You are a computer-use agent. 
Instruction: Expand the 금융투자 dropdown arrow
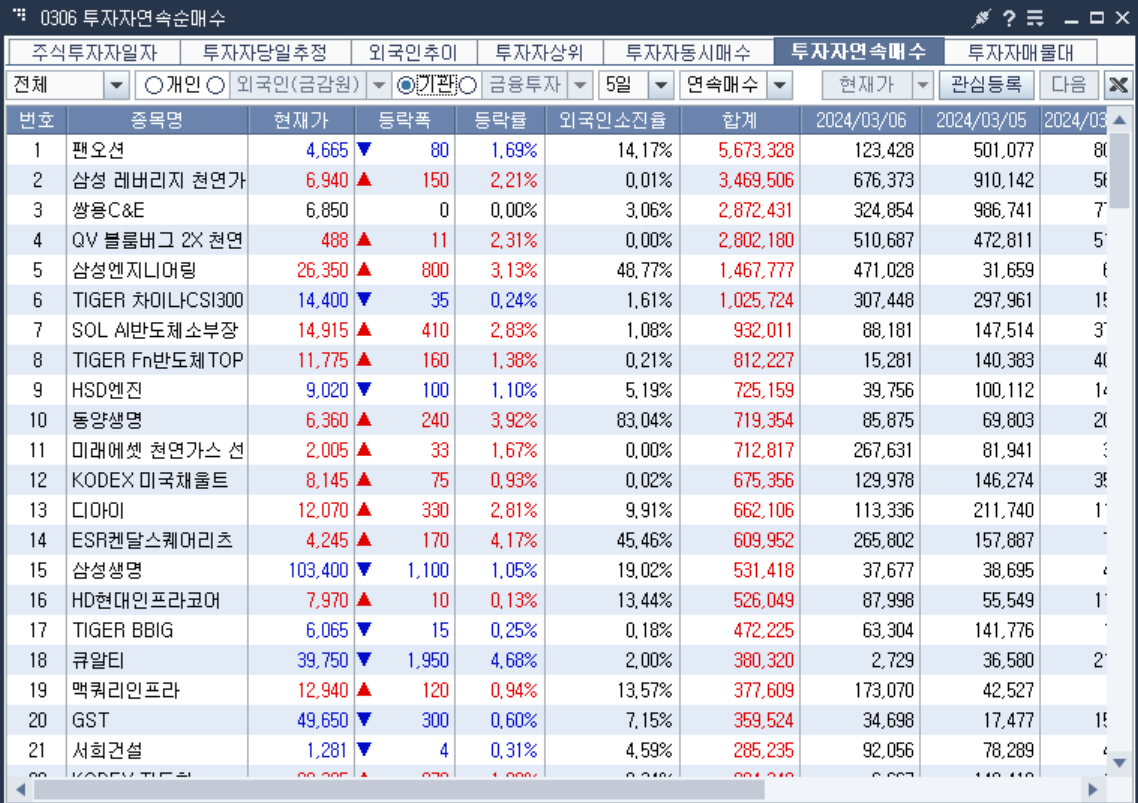(x=580, y=86)
